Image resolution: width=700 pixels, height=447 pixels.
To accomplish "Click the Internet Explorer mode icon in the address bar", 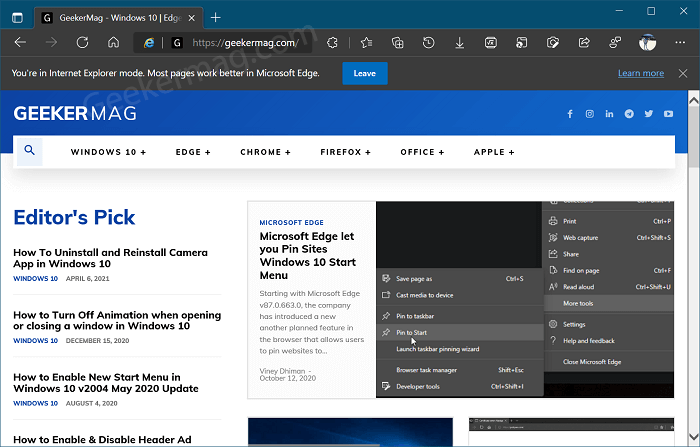I will click(149, 43).
